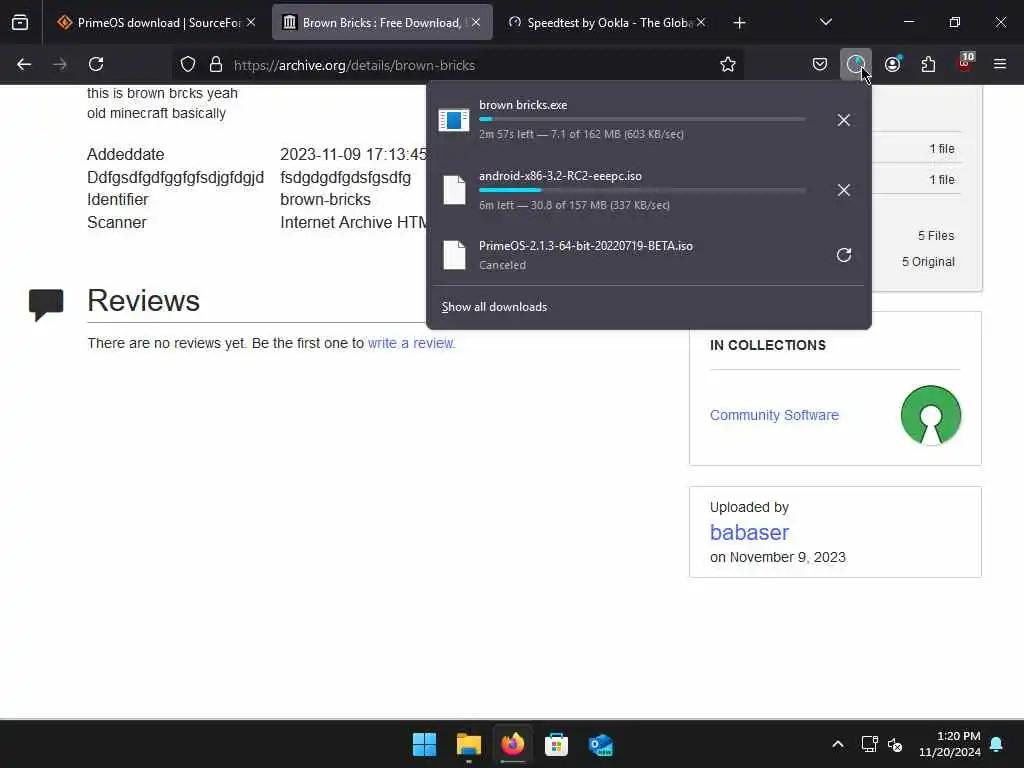1024x768 pixels.
Task: Click the 5 Original entry
Action: coord(928,262)
